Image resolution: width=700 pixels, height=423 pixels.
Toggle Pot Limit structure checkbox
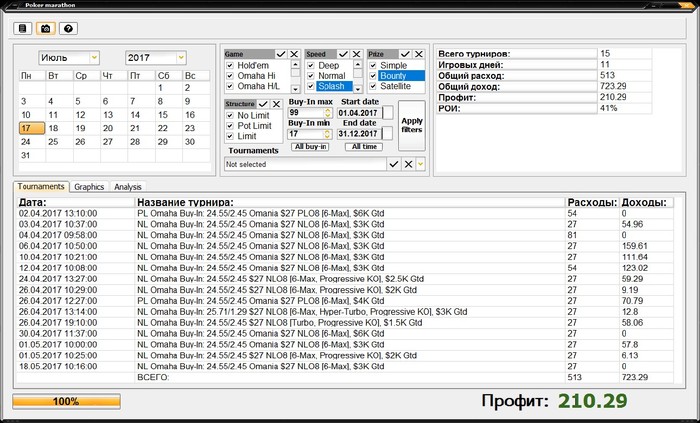coord(230,126)
